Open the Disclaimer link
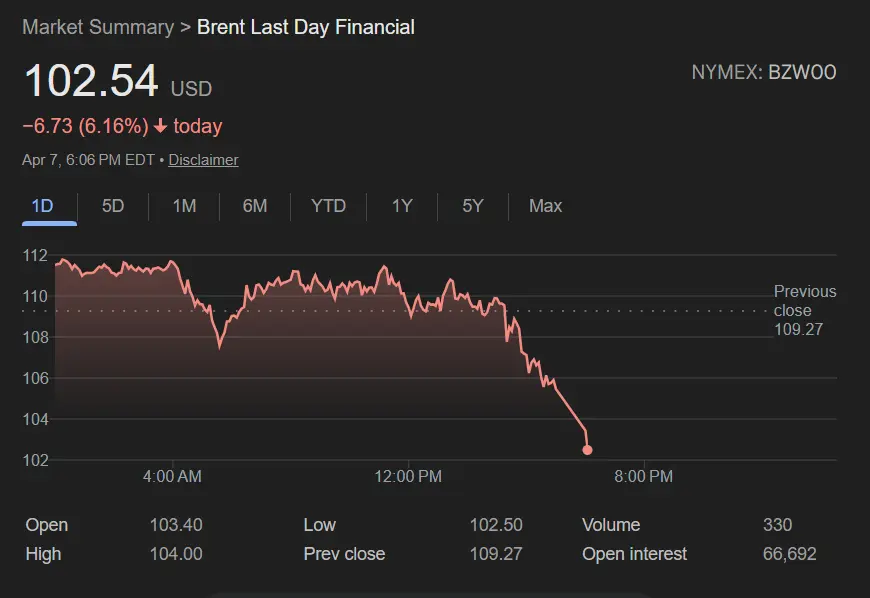870x598 pixels. tap(203, 160)
